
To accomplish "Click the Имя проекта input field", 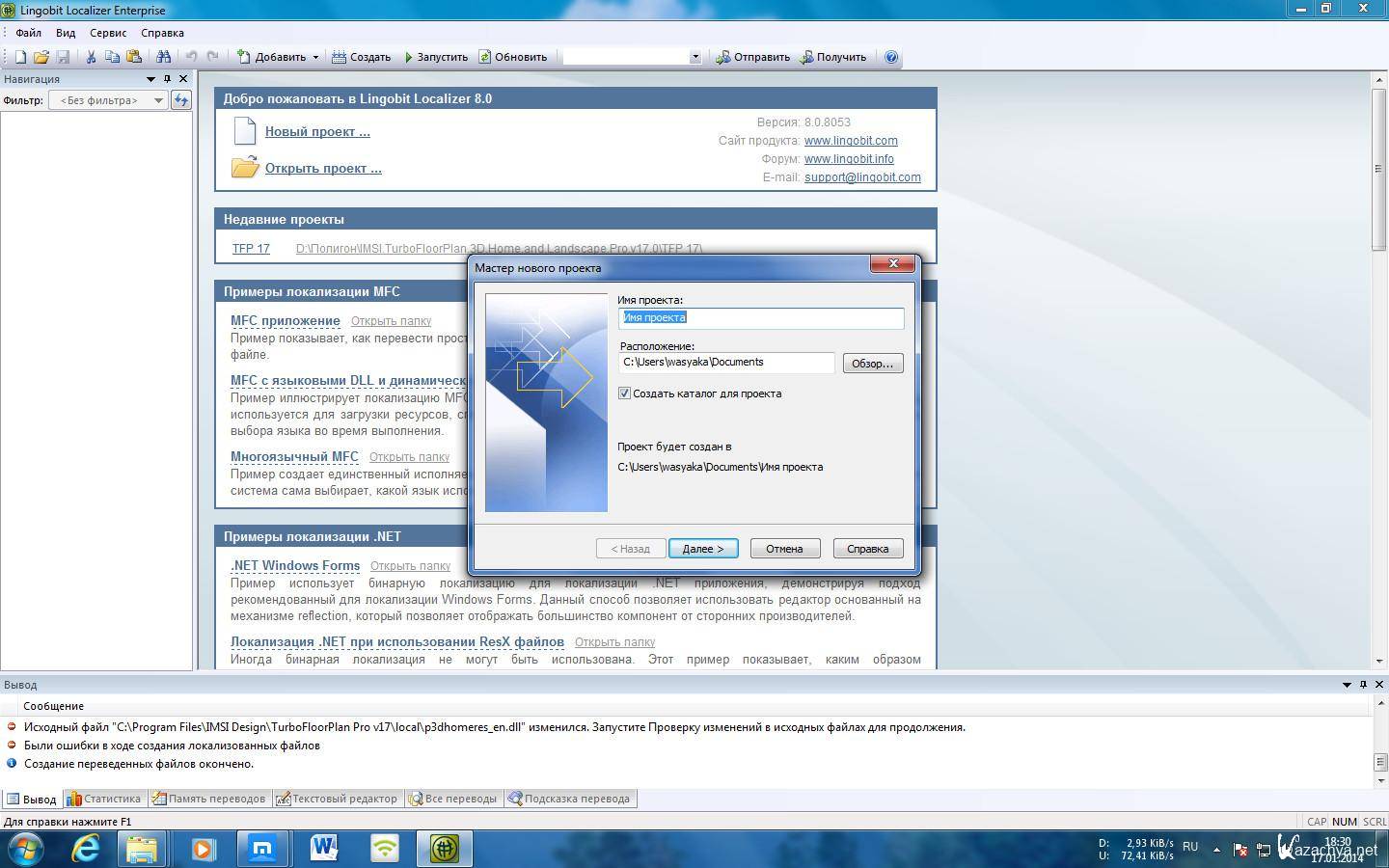I will pos(761,318).
